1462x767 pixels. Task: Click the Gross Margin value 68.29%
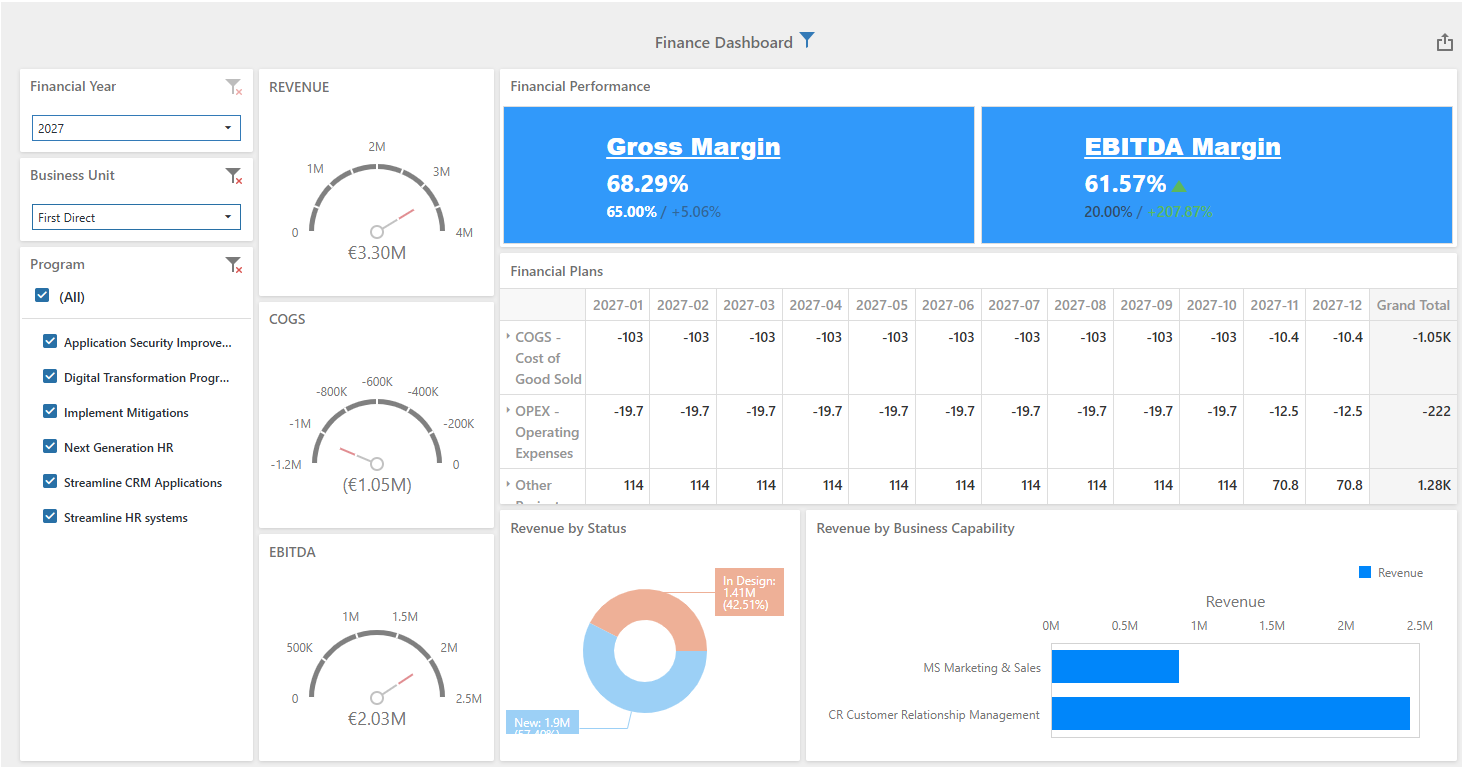647,184
